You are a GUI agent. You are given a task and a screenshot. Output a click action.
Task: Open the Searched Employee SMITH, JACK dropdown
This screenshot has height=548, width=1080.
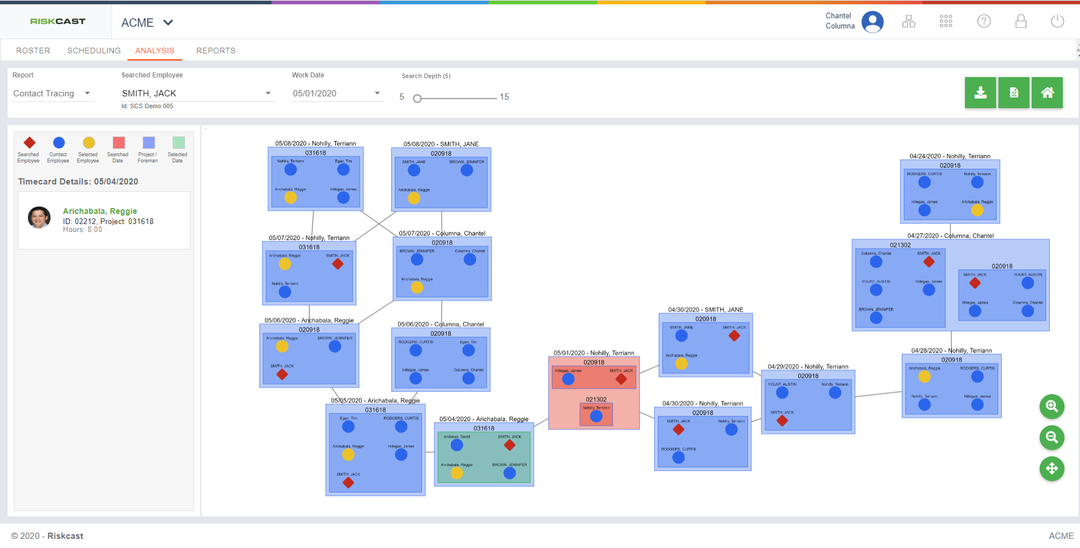(198, 94)
